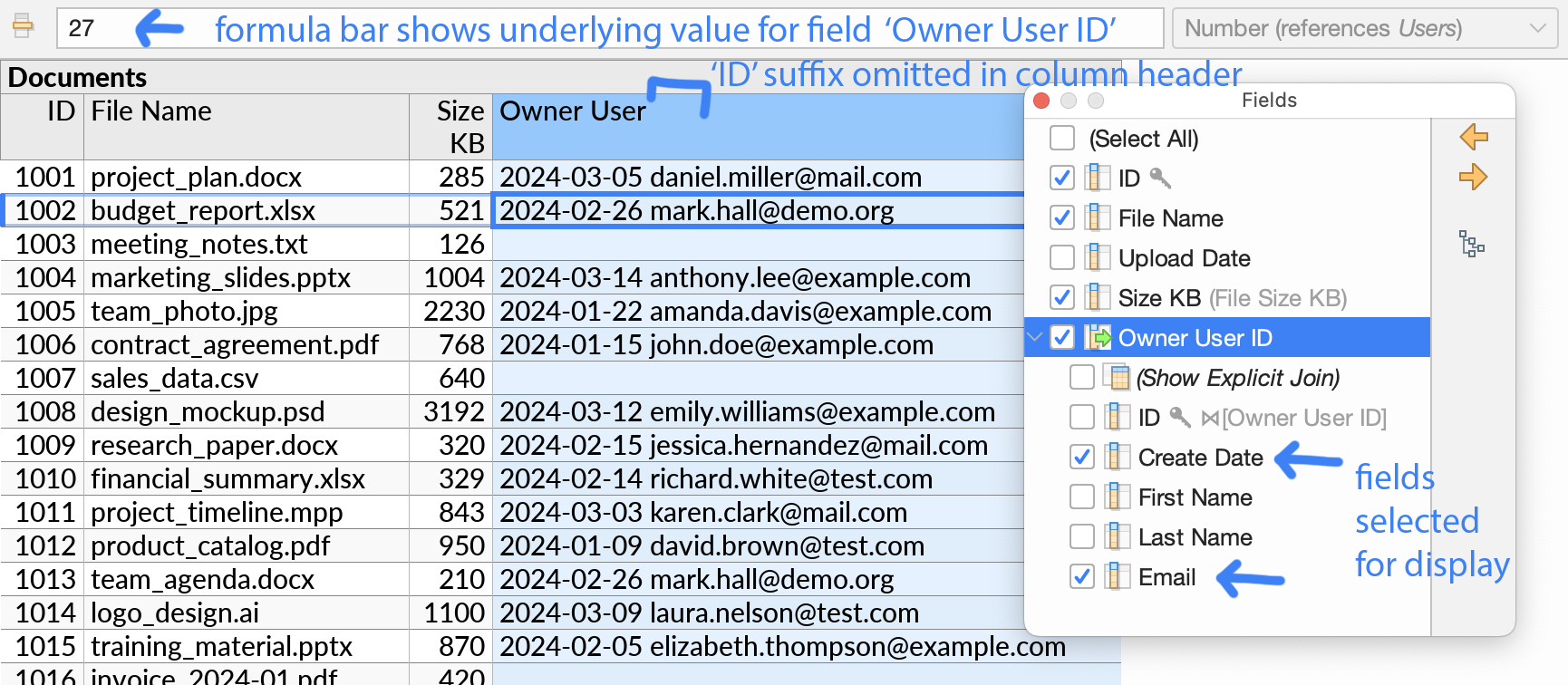This screenshot has width=1568, height=685.
Task: Open the Number type dropdown
Action: [x=1365, y=28]
